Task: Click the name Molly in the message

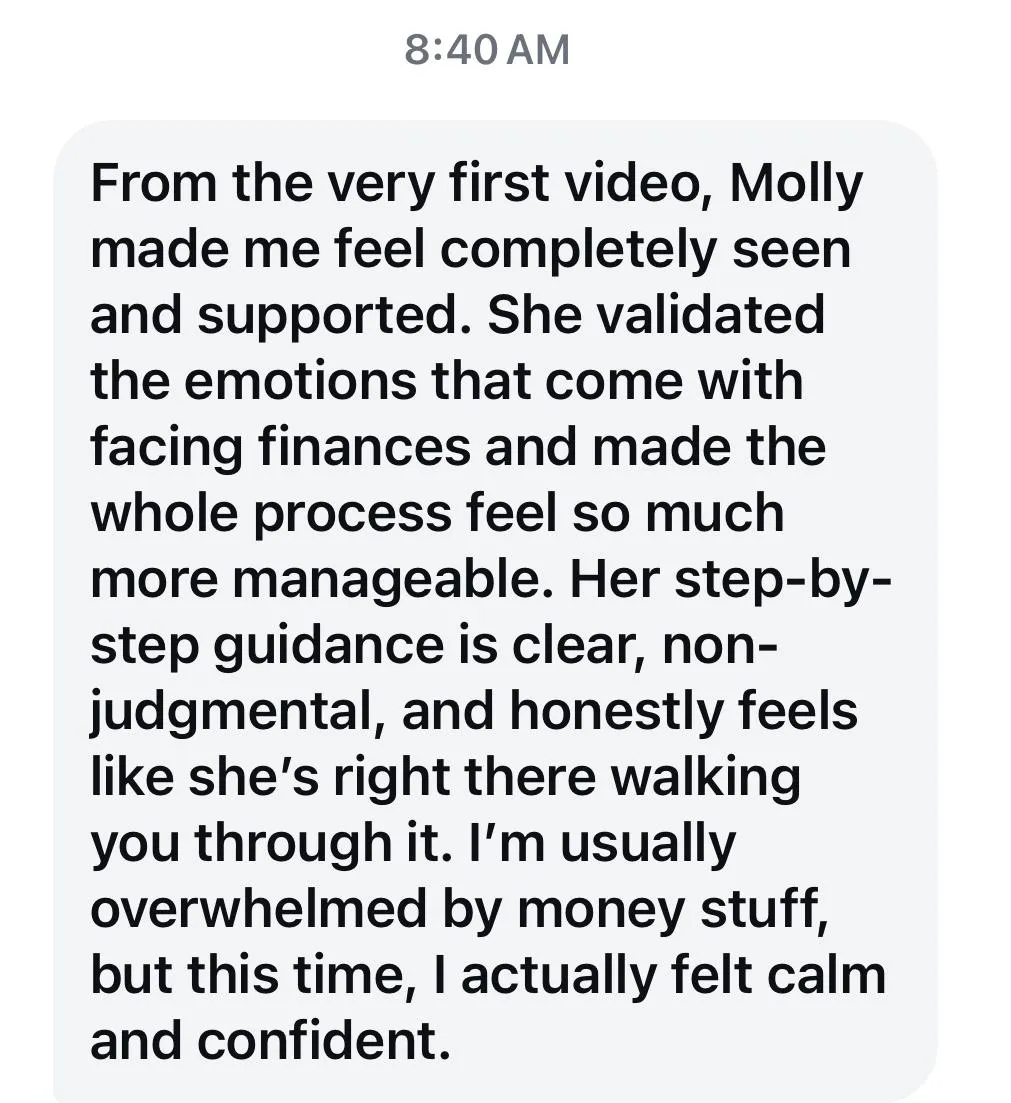Action: (x=796, y=184)
